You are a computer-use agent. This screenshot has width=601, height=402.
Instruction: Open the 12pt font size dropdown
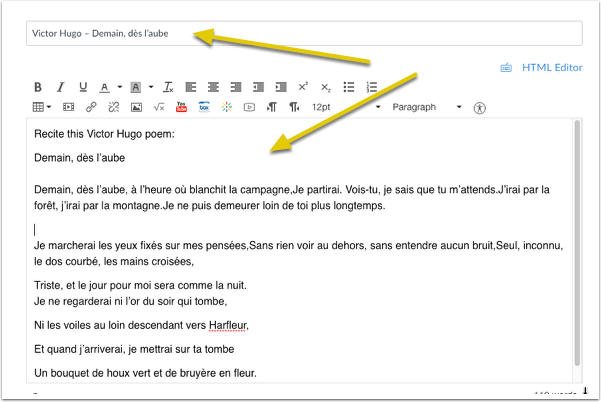click(x=346, y=107)
